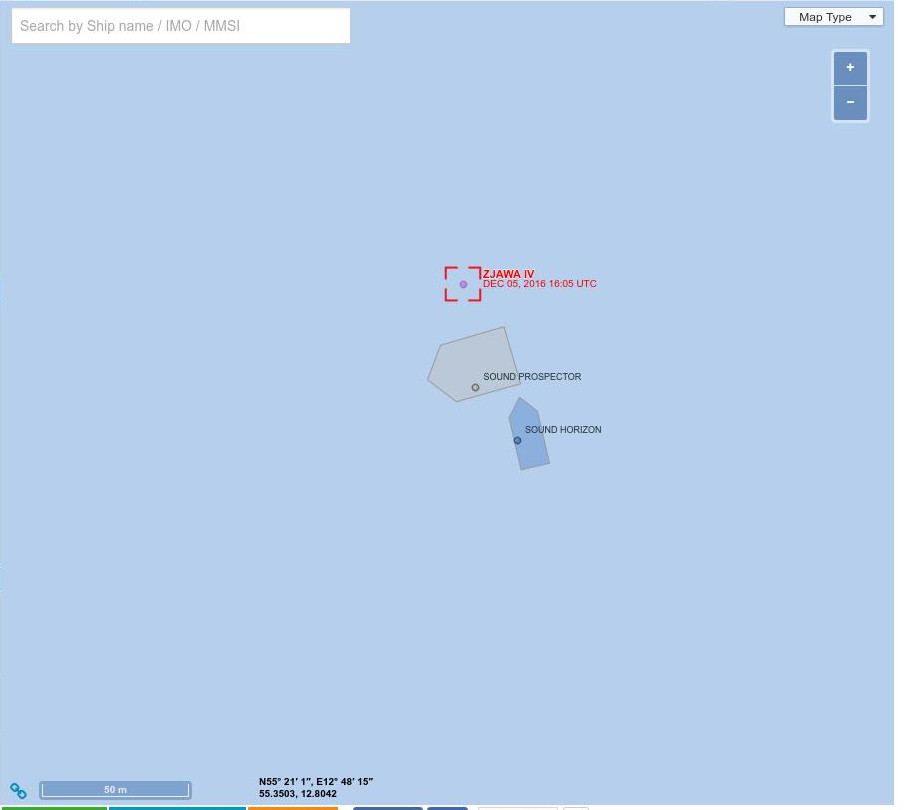Focus the ship name search box
The width and height of the screenshot is (904, 810).
click(x=181, y=25)
